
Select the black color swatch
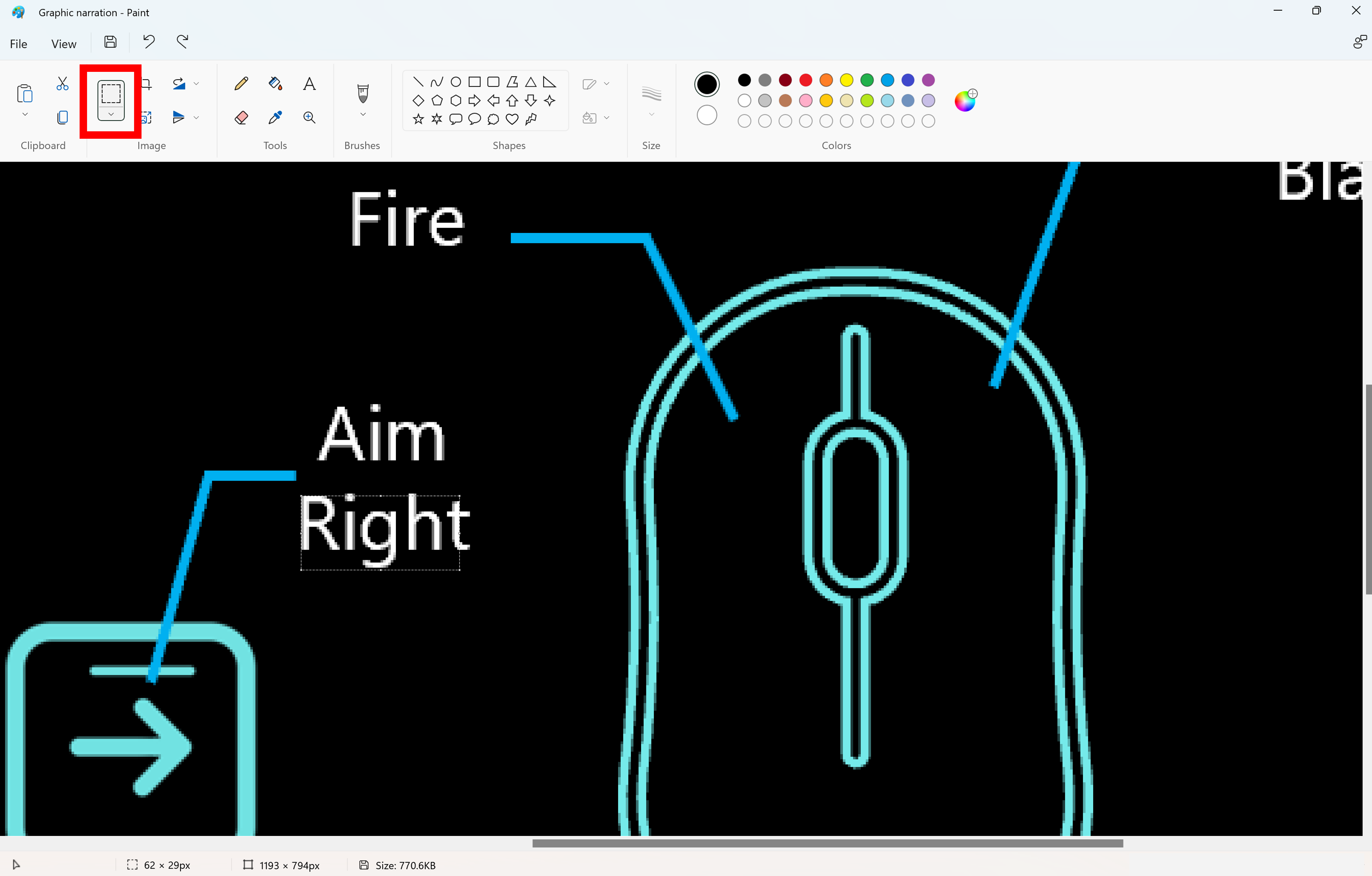click(744, 80)
